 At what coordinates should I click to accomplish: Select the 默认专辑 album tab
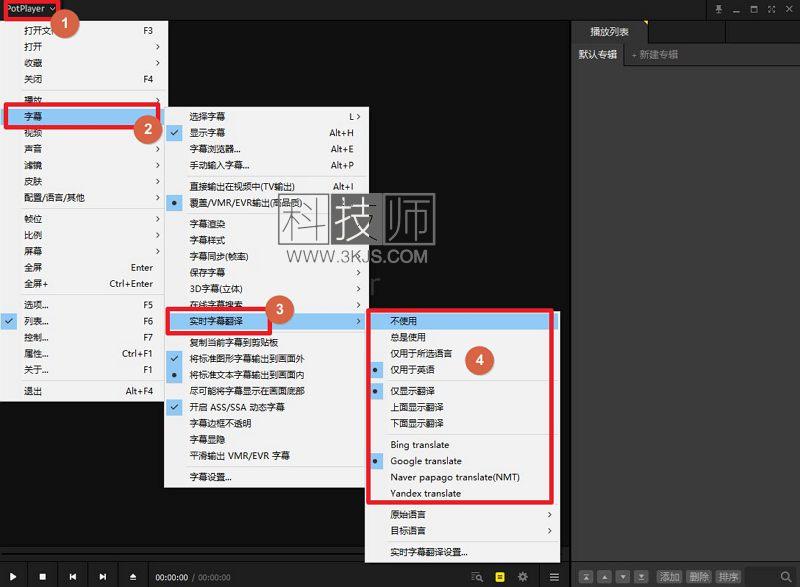tap(597, 55)
